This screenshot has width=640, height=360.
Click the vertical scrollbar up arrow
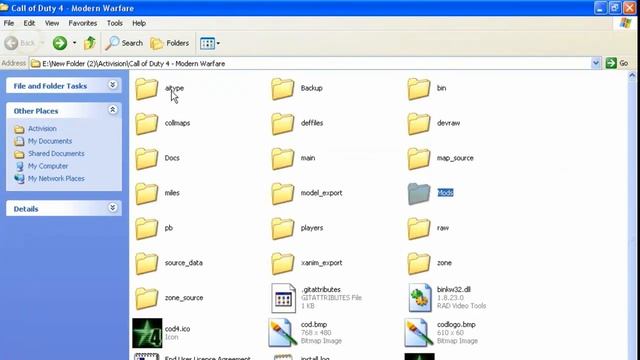[632, 76]
